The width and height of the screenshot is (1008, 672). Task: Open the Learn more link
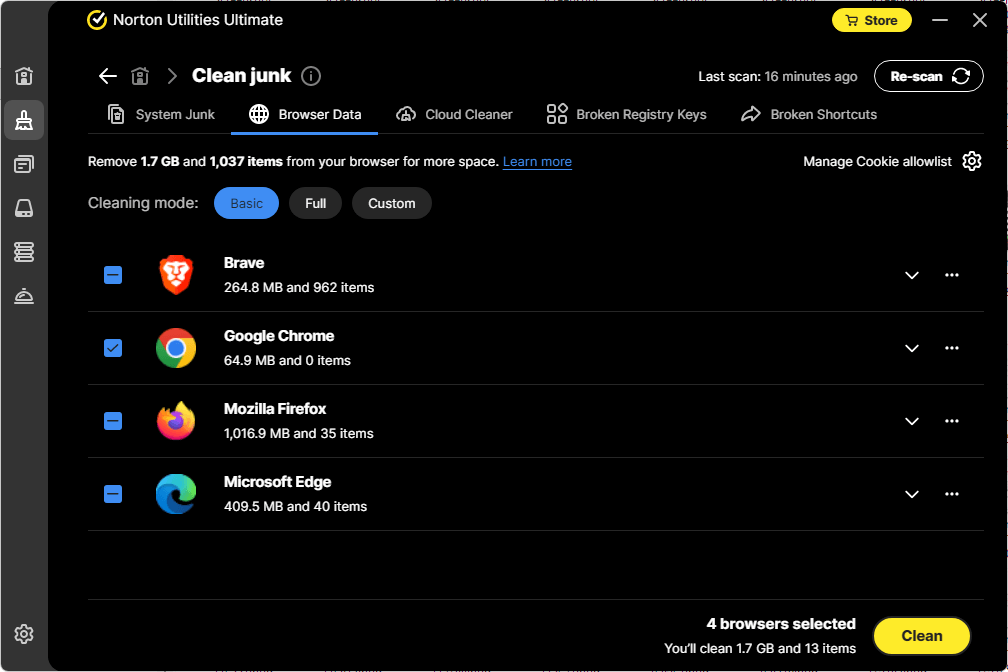(x=537, y=161)
